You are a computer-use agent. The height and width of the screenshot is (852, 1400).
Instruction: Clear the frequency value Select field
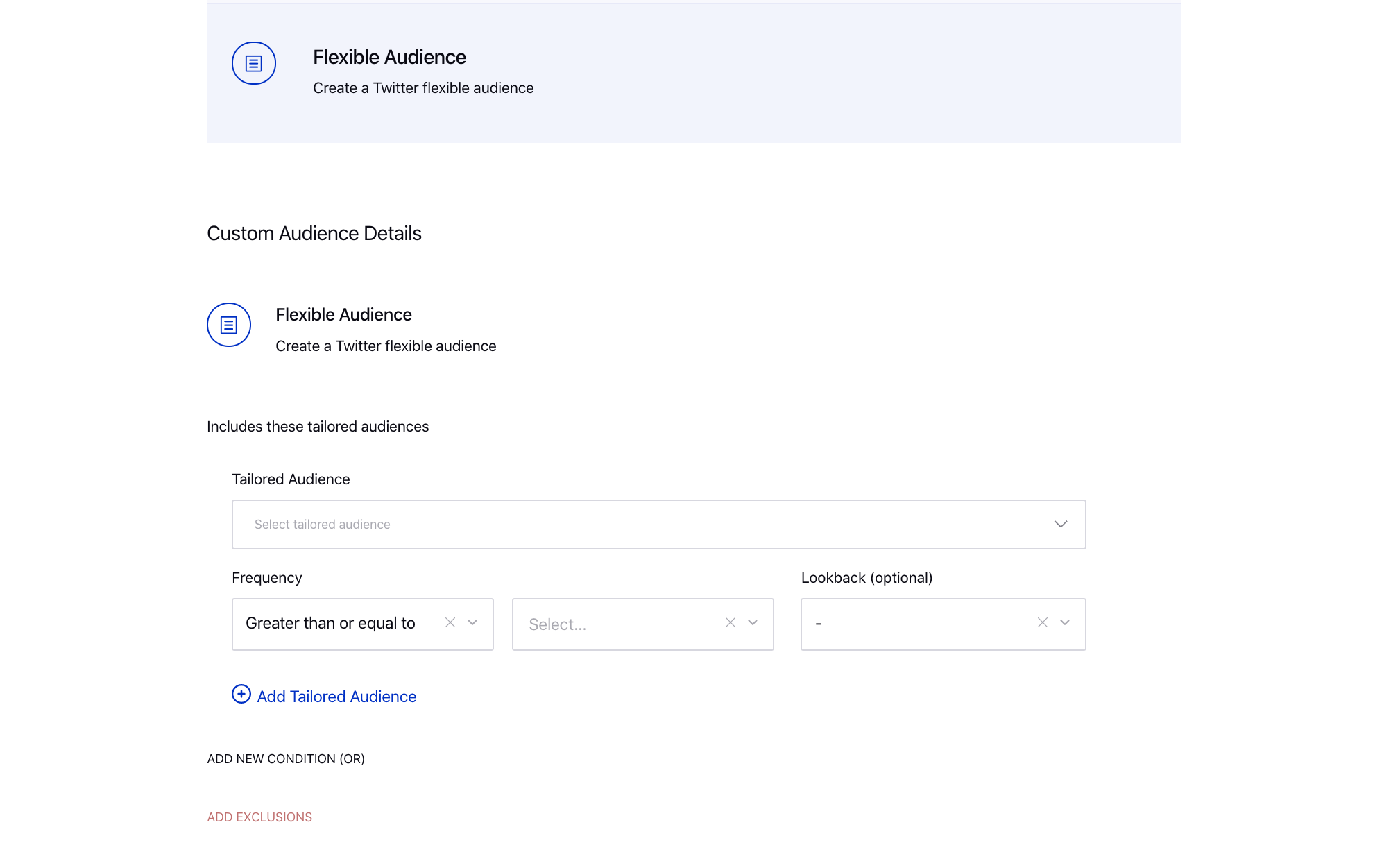pyautogui.click(x=731, y=623)
